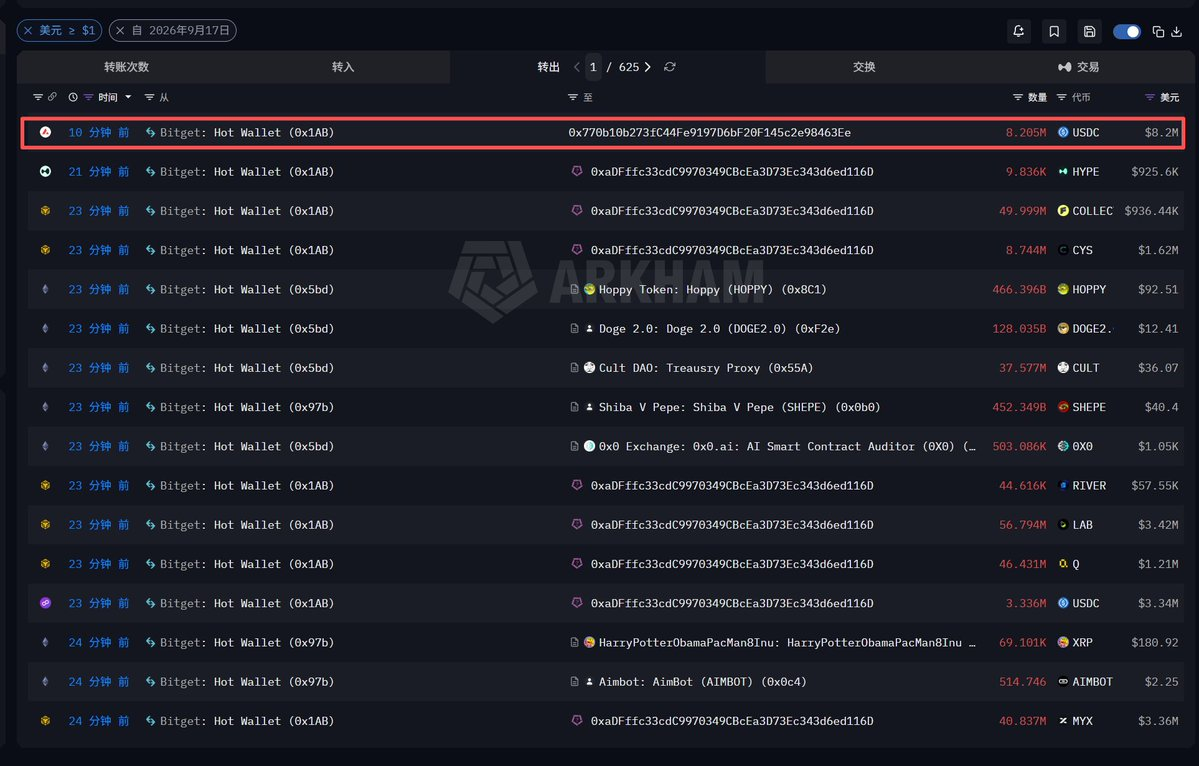The height and width of the screenshot is (766, 1199).
Task: Click the page number 1 input field
Action: [x=593, y=67]
